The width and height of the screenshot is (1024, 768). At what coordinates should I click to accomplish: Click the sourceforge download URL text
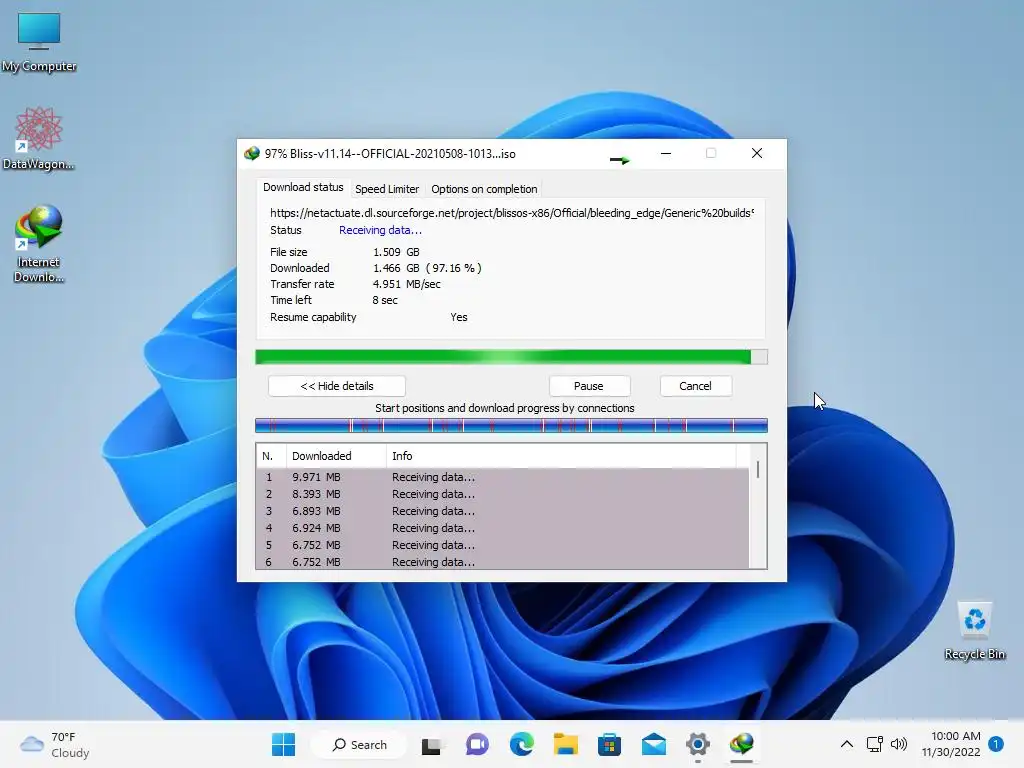click(512, 213)
